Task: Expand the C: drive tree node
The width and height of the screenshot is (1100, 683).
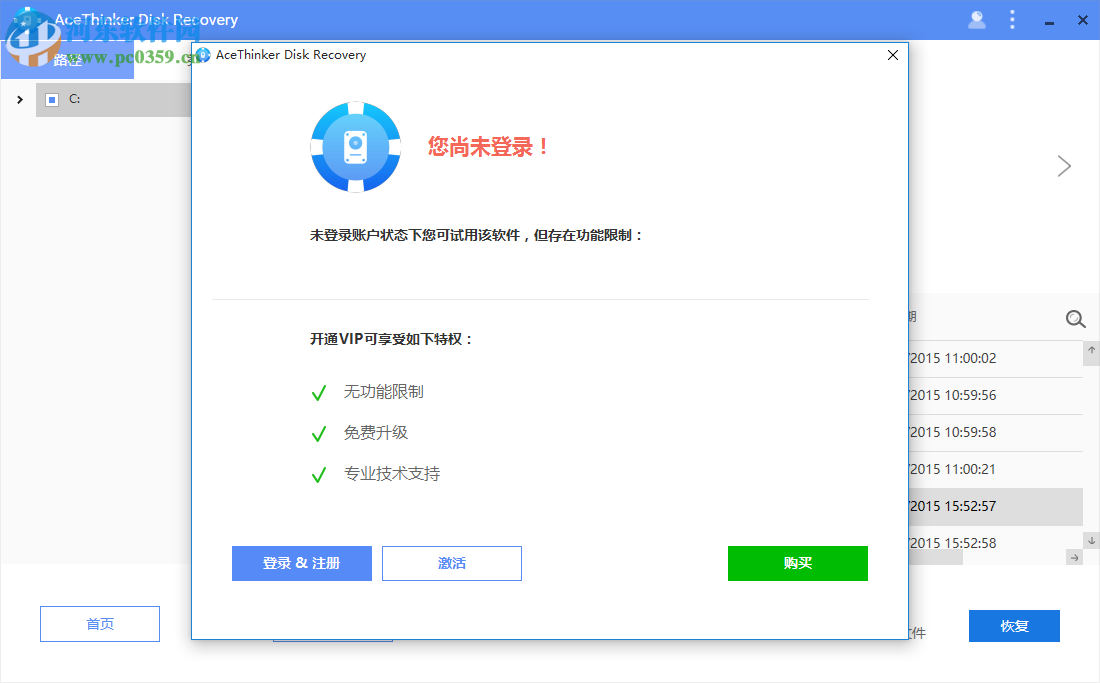Action: coord(19,99)
